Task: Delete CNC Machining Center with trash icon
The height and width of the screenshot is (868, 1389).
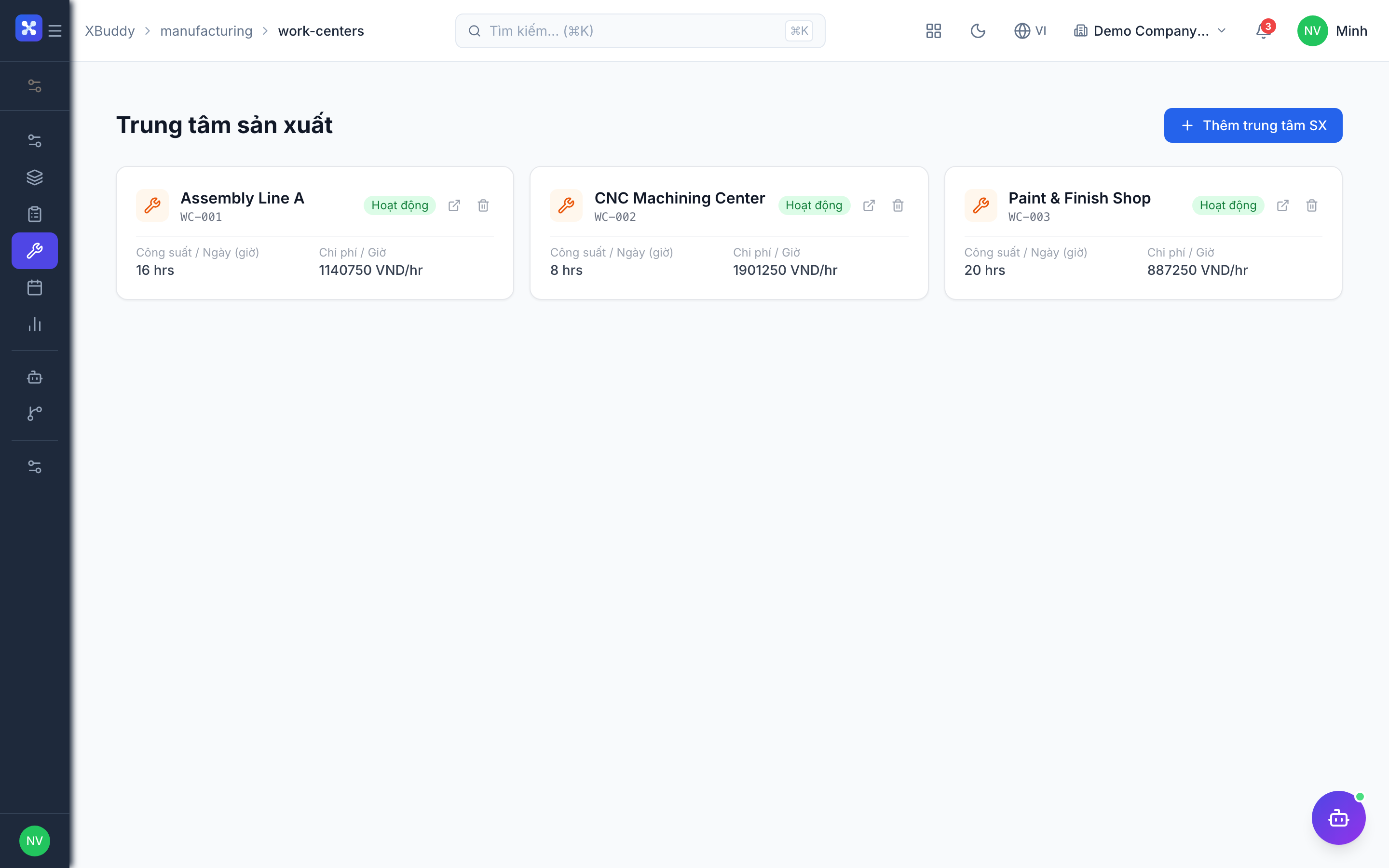Action: pyautogui.click(x=898, y=205)
